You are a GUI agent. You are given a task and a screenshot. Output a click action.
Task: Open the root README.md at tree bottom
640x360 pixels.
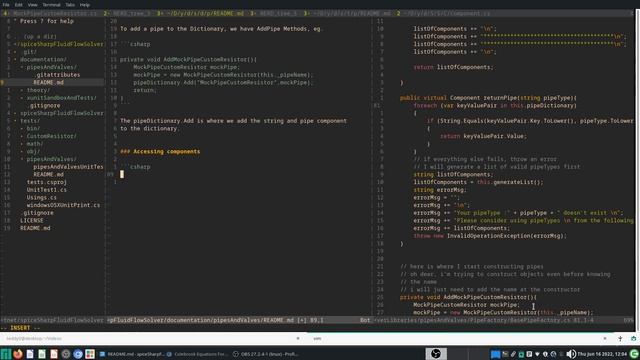[x=35, y=228]
